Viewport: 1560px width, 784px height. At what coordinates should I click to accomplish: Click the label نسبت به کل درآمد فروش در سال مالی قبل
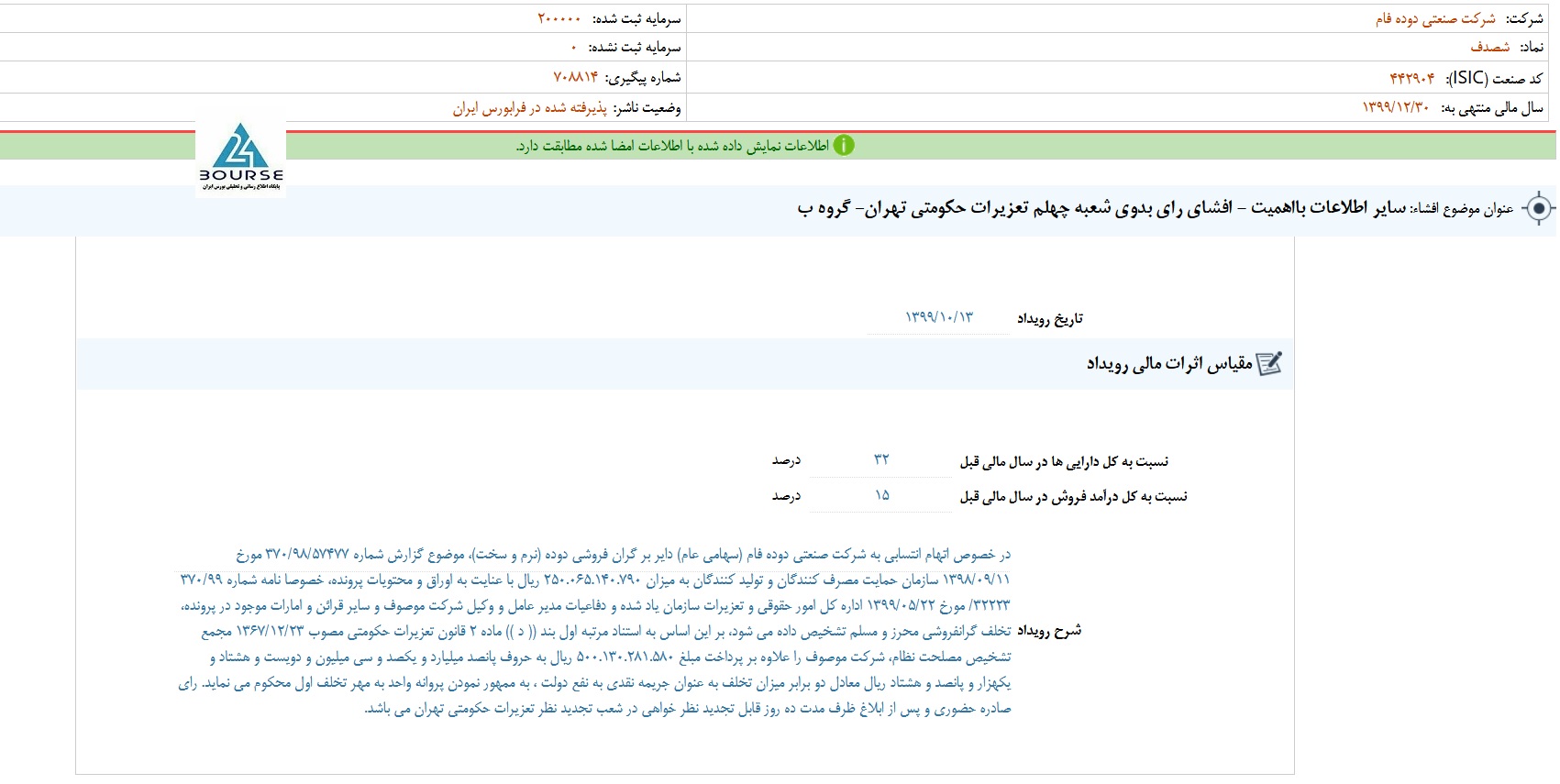point(1073,496)
